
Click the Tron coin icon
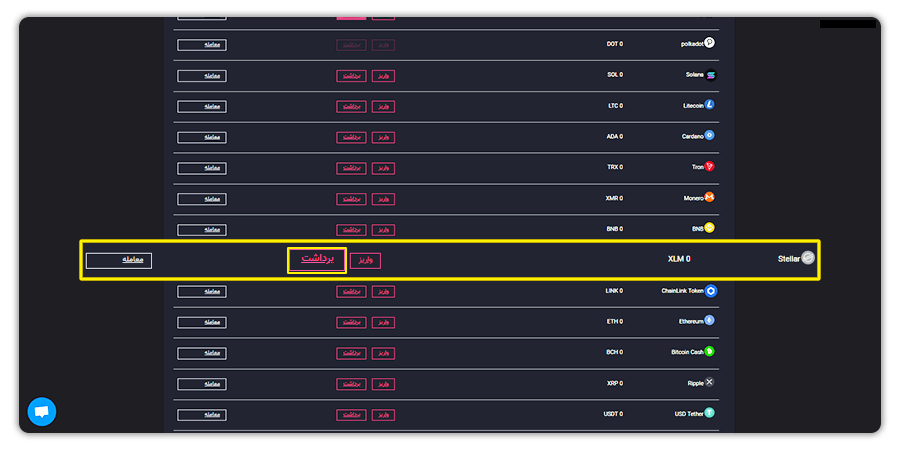(x=709, y=166)
